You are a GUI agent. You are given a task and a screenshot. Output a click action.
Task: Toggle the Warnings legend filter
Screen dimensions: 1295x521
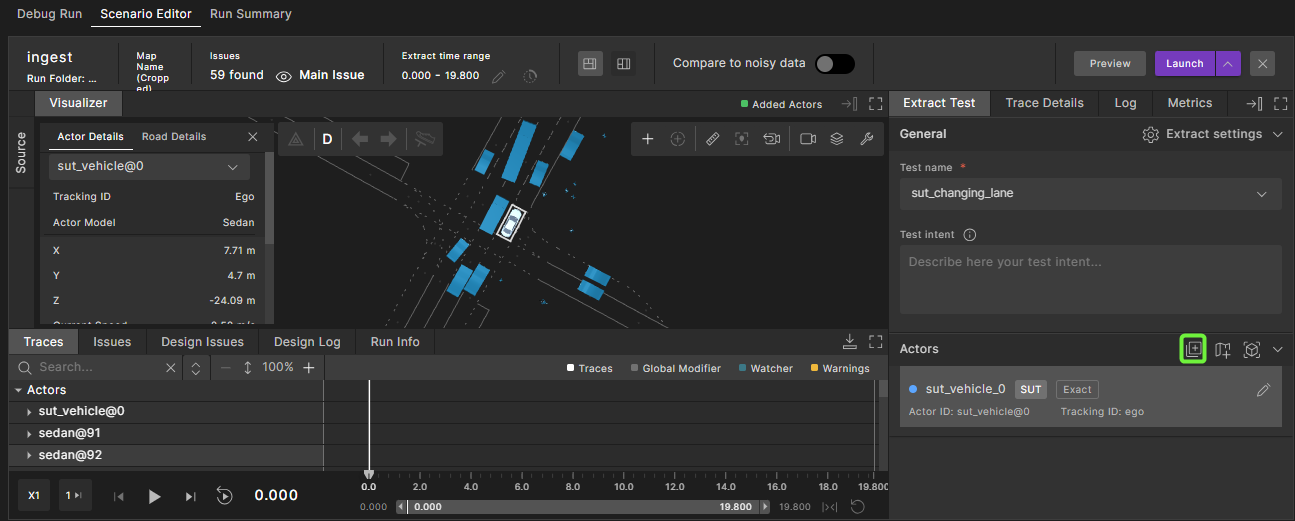coord(839,368)
